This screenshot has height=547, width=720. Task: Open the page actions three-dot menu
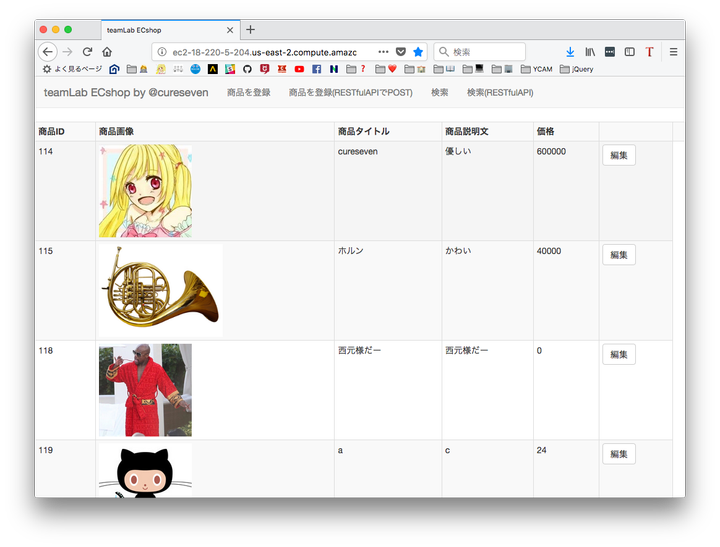click(x=383, y=52)
